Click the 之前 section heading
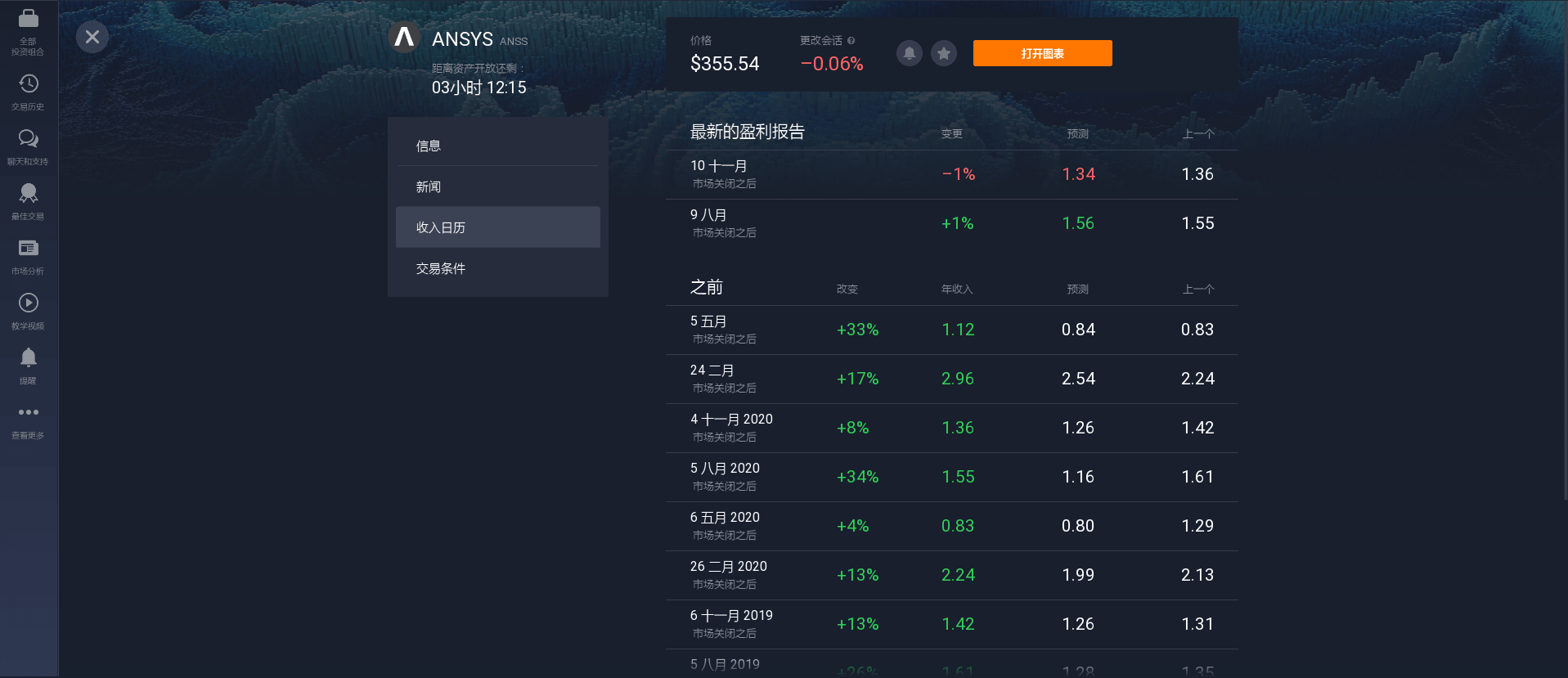This screenshot has height=678, width=1568. tap(707, 287)
